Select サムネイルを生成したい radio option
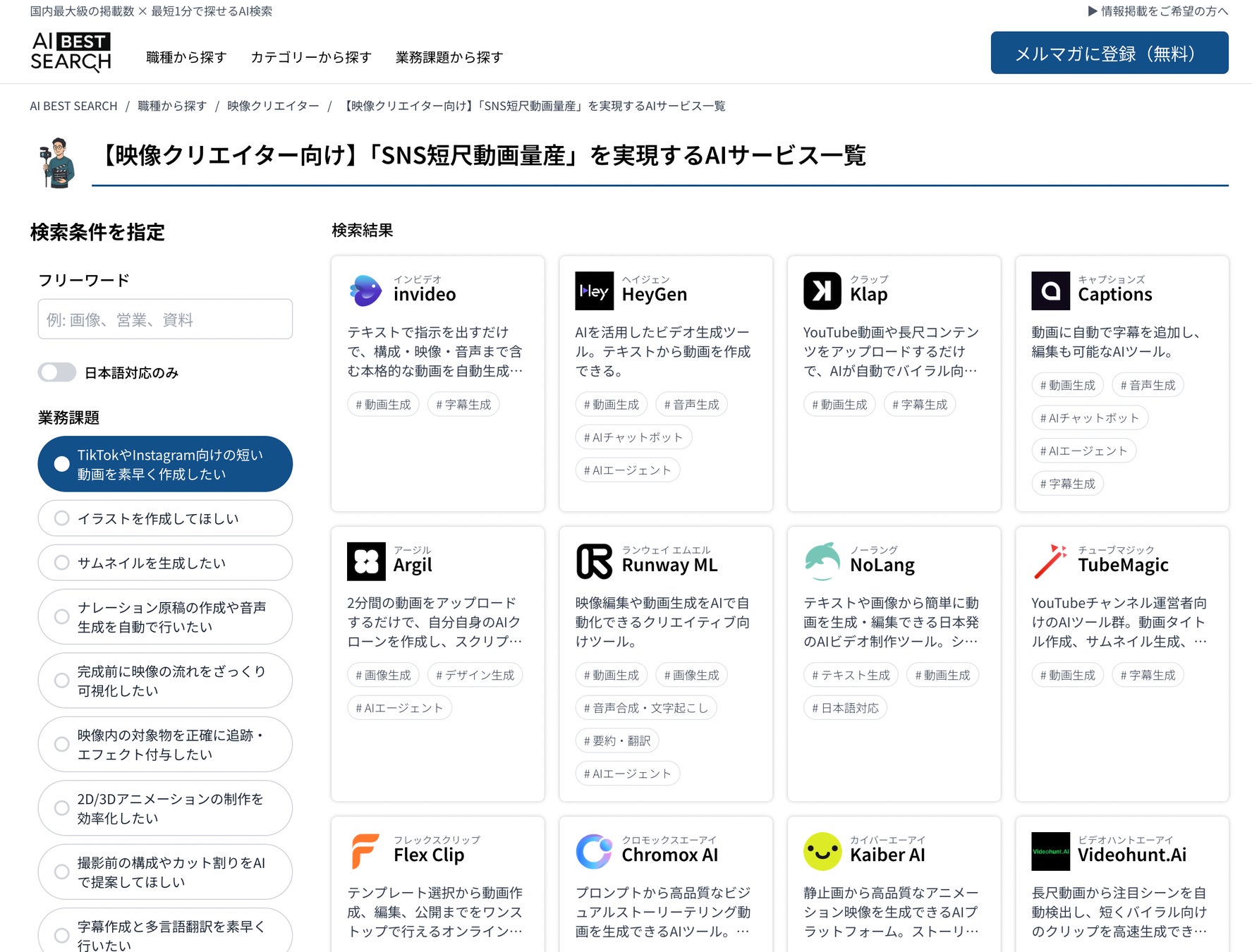The image size is (1252, 952). (165, 563)
